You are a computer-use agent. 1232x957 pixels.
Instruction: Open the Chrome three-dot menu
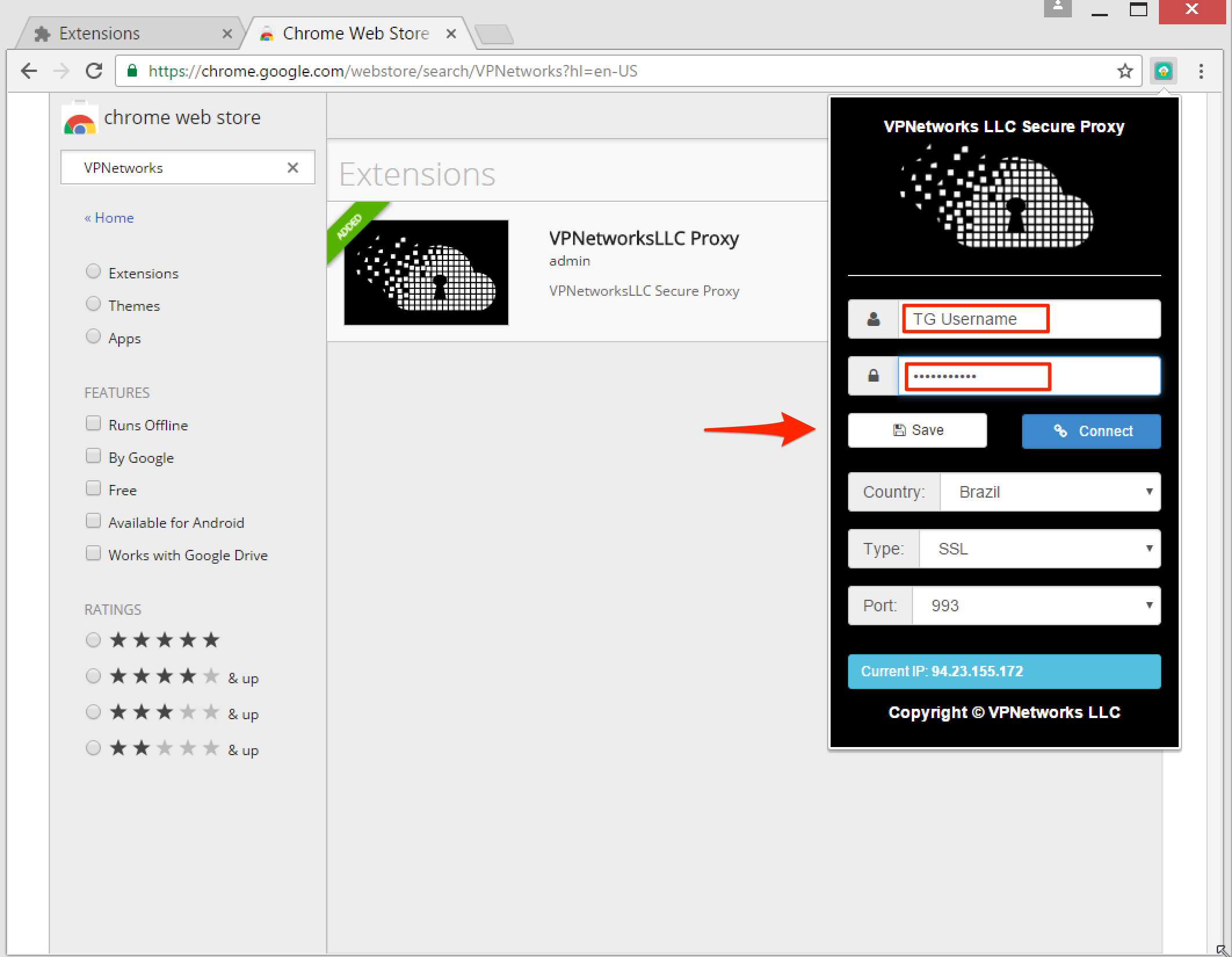[1201, 71]
